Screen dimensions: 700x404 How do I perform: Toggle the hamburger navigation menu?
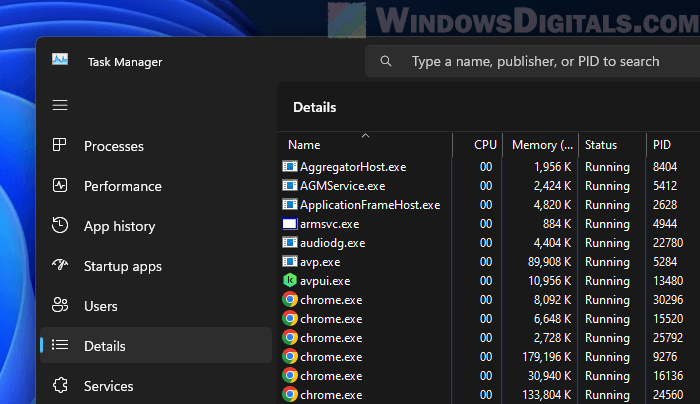click(x=60, y=105)
